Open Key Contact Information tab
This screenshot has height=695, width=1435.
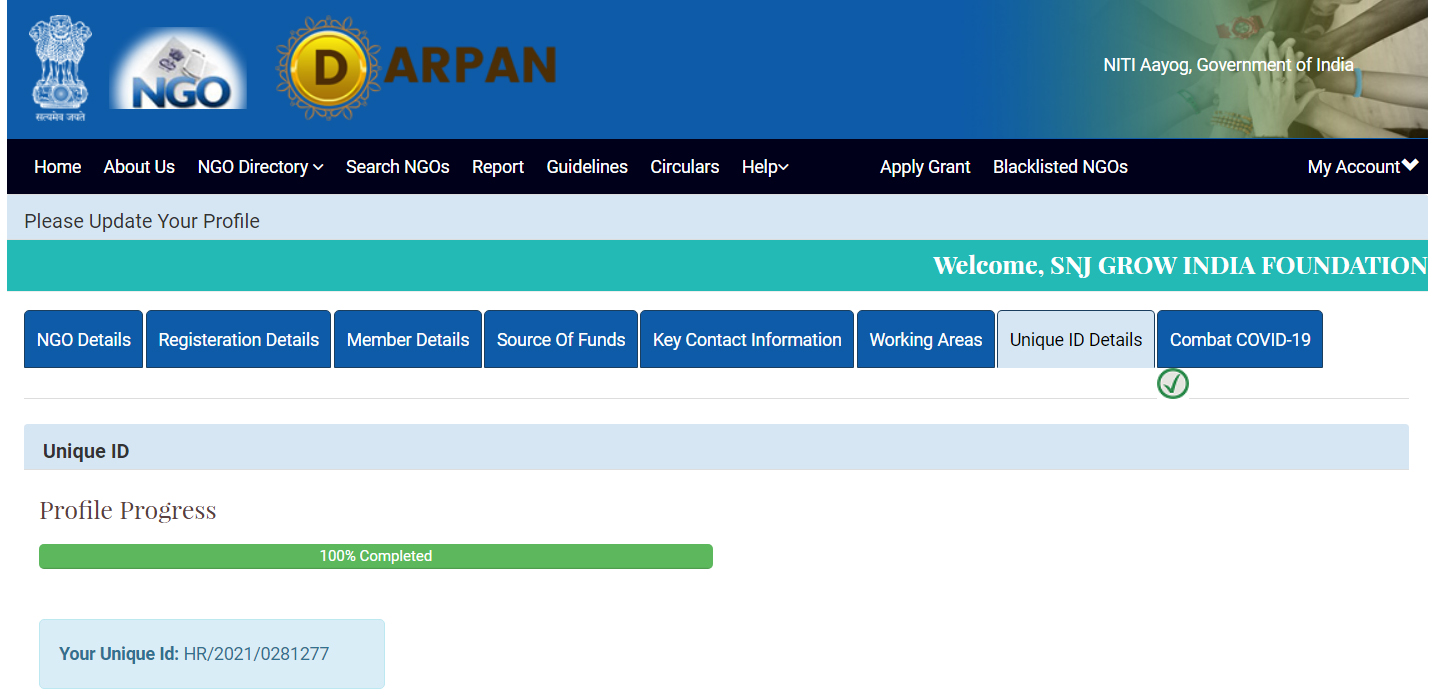[747, 340]
